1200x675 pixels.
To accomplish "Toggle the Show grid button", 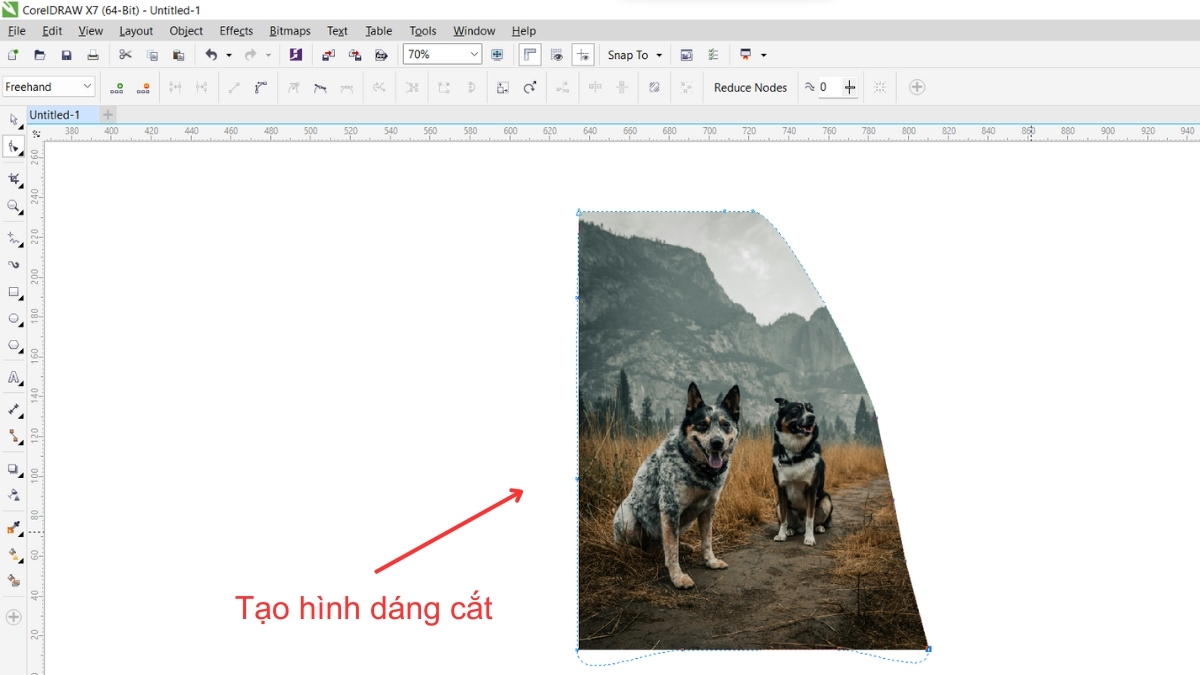I will [x=557, y=55].
